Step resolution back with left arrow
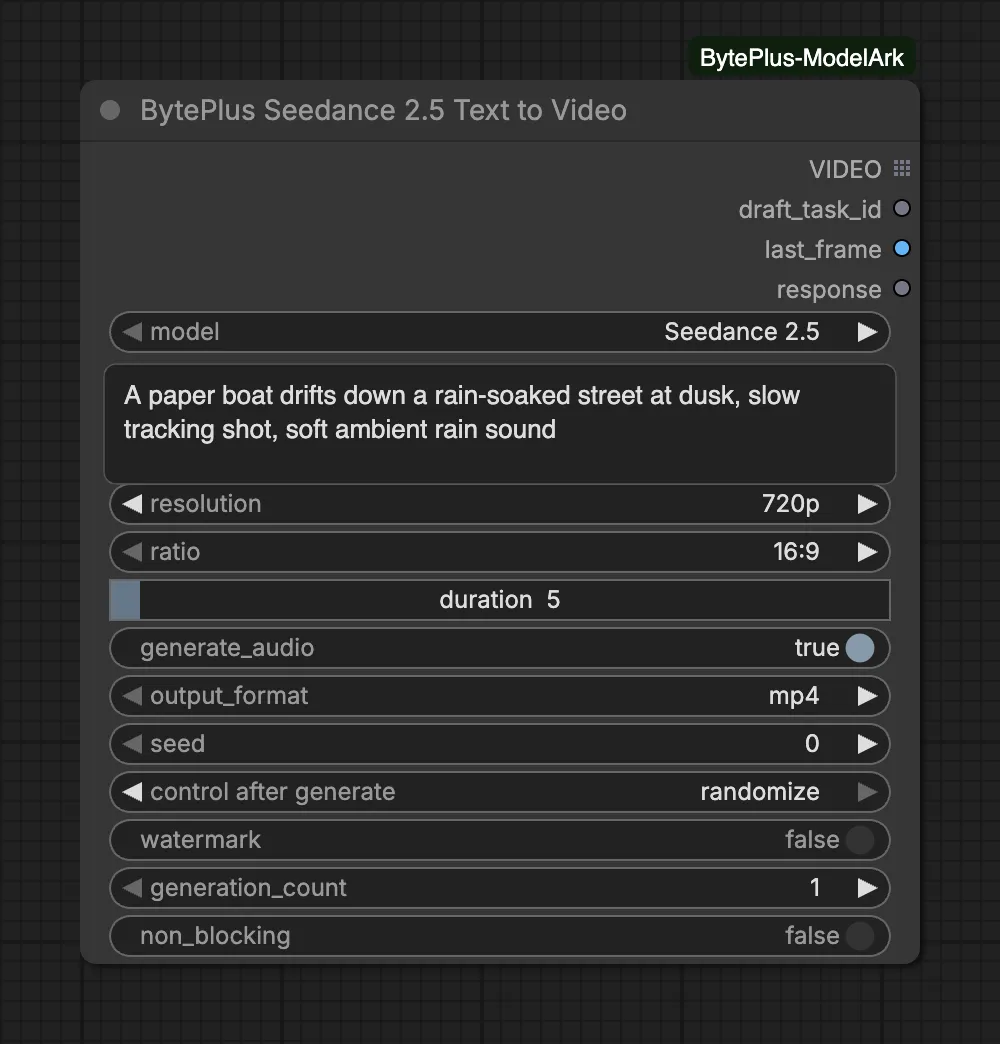Image resolution: width=1000 pixels, height=1044 pixels. 132,504
